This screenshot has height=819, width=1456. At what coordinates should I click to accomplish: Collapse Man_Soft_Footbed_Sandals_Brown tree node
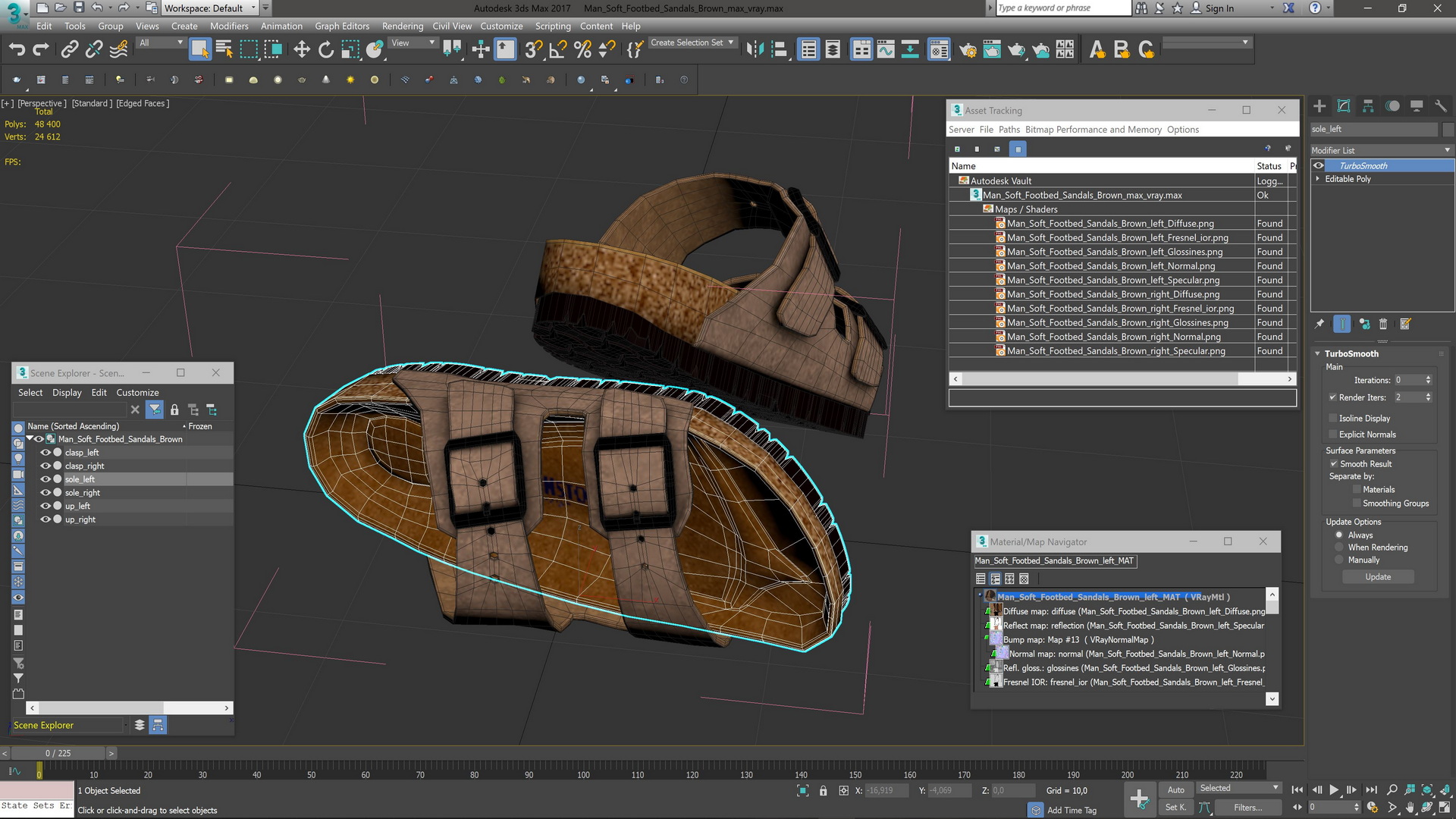30,439
